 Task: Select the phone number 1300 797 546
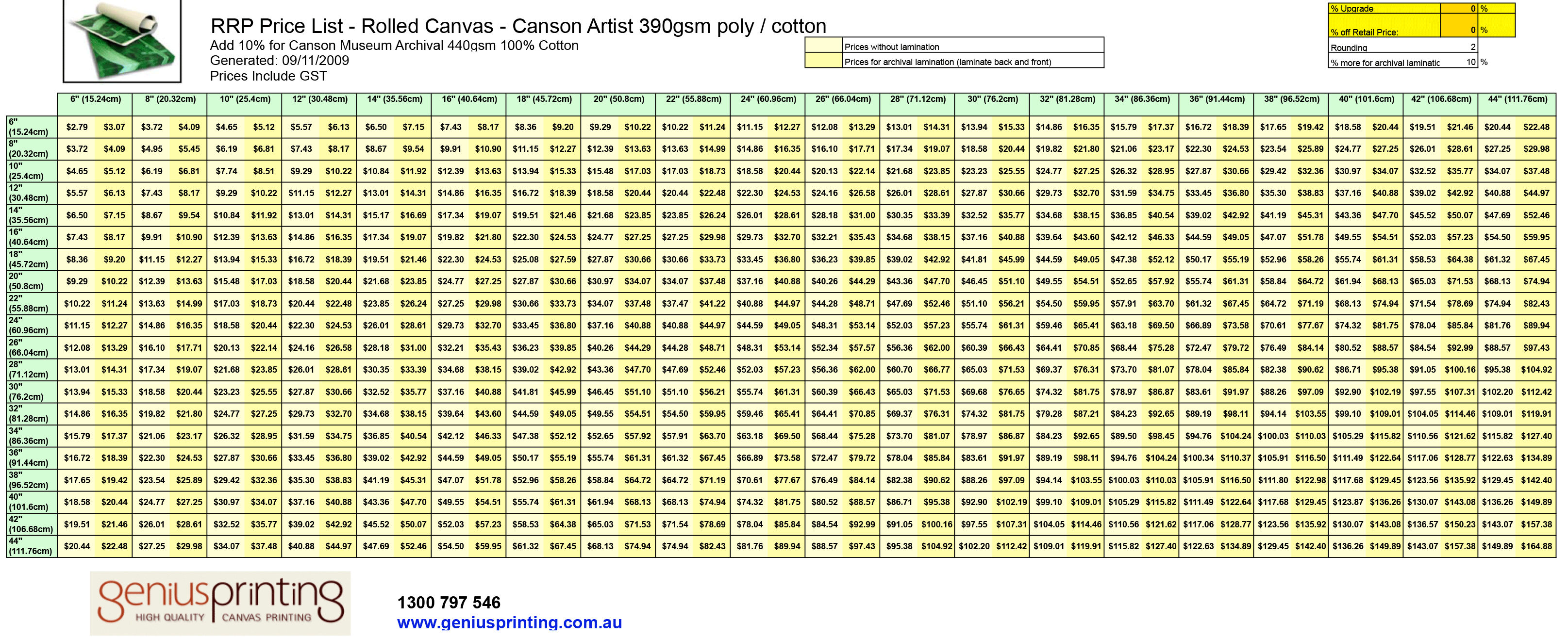tap(449, 603)
